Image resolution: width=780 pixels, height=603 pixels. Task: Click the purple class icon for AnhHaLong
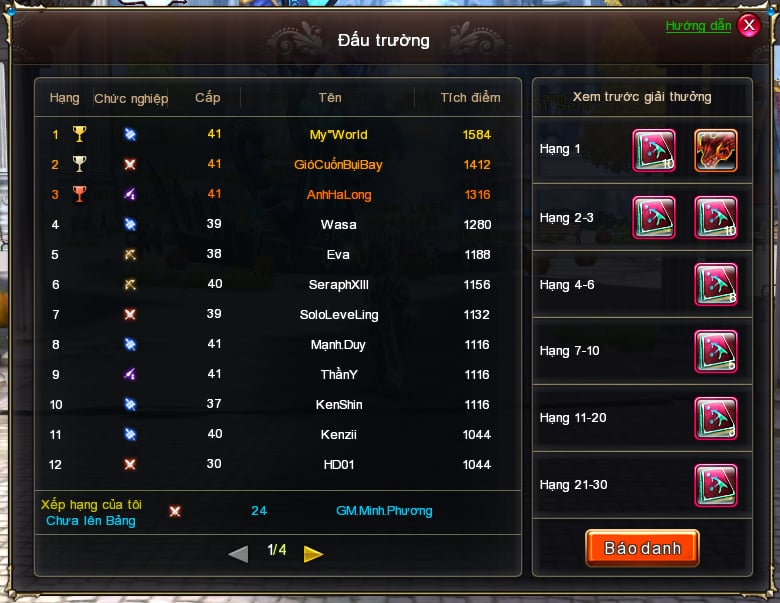coord(130,194)
